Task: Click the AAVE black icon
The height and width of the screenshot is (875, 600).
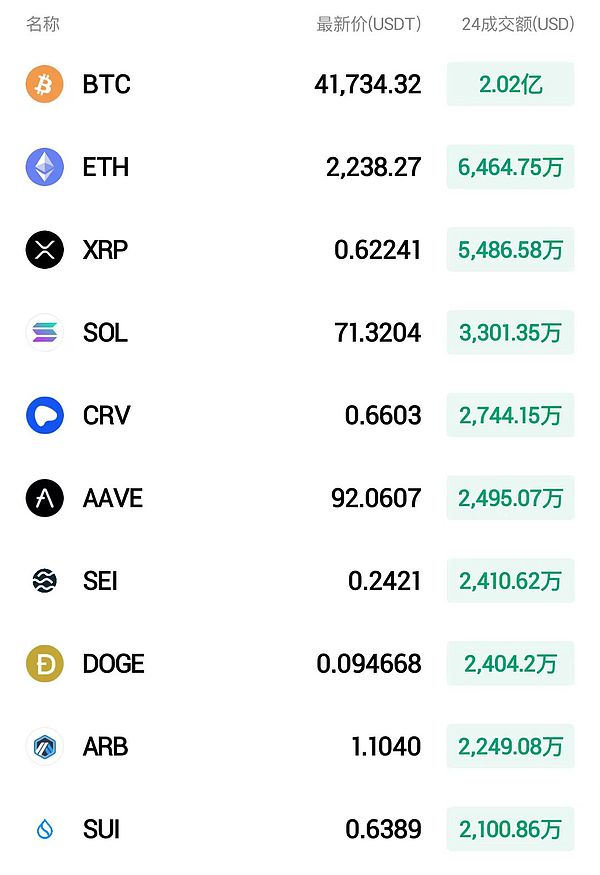Action: 44,498
